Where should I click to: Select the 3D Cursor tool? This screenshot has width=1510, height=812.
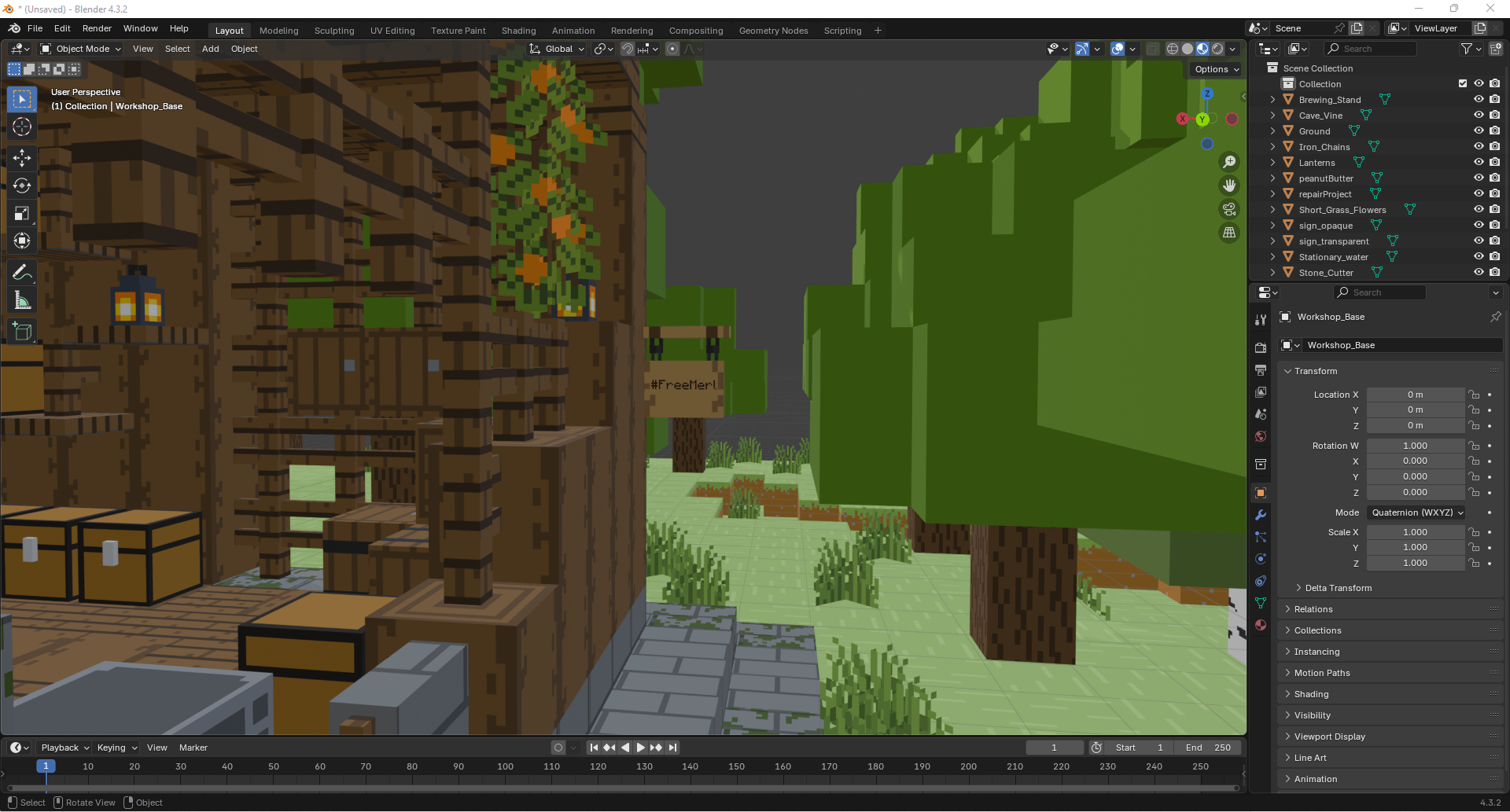[22, 127]
